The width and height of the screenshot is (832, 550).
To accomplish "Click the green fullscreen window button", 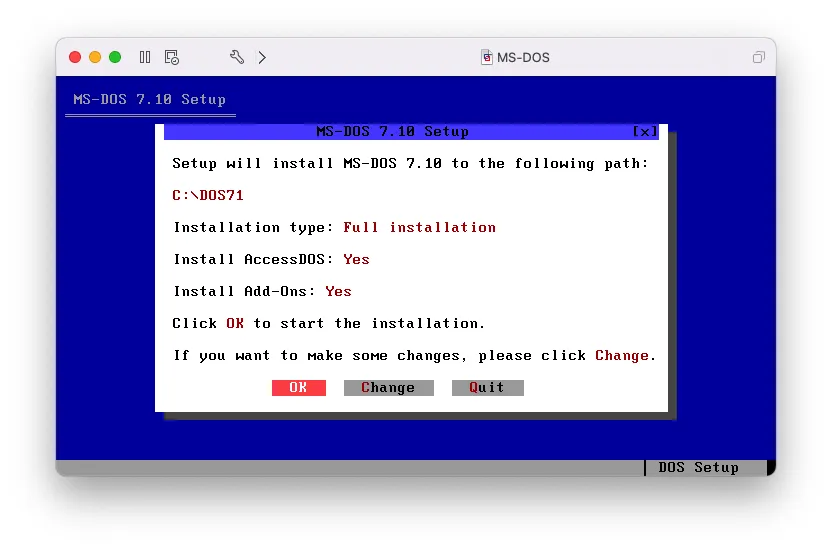I will click(x=115, y=57).
